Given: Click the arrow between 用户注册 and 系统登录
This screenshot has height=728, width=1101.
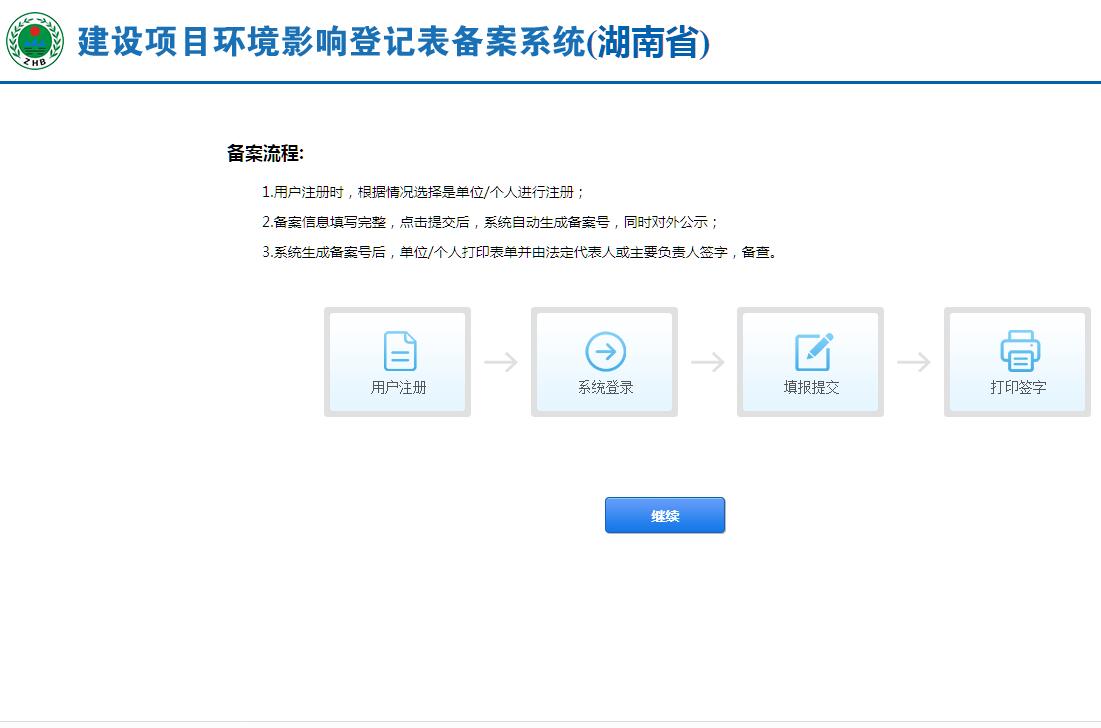Looking at the screenshot, I should point(501,362).
